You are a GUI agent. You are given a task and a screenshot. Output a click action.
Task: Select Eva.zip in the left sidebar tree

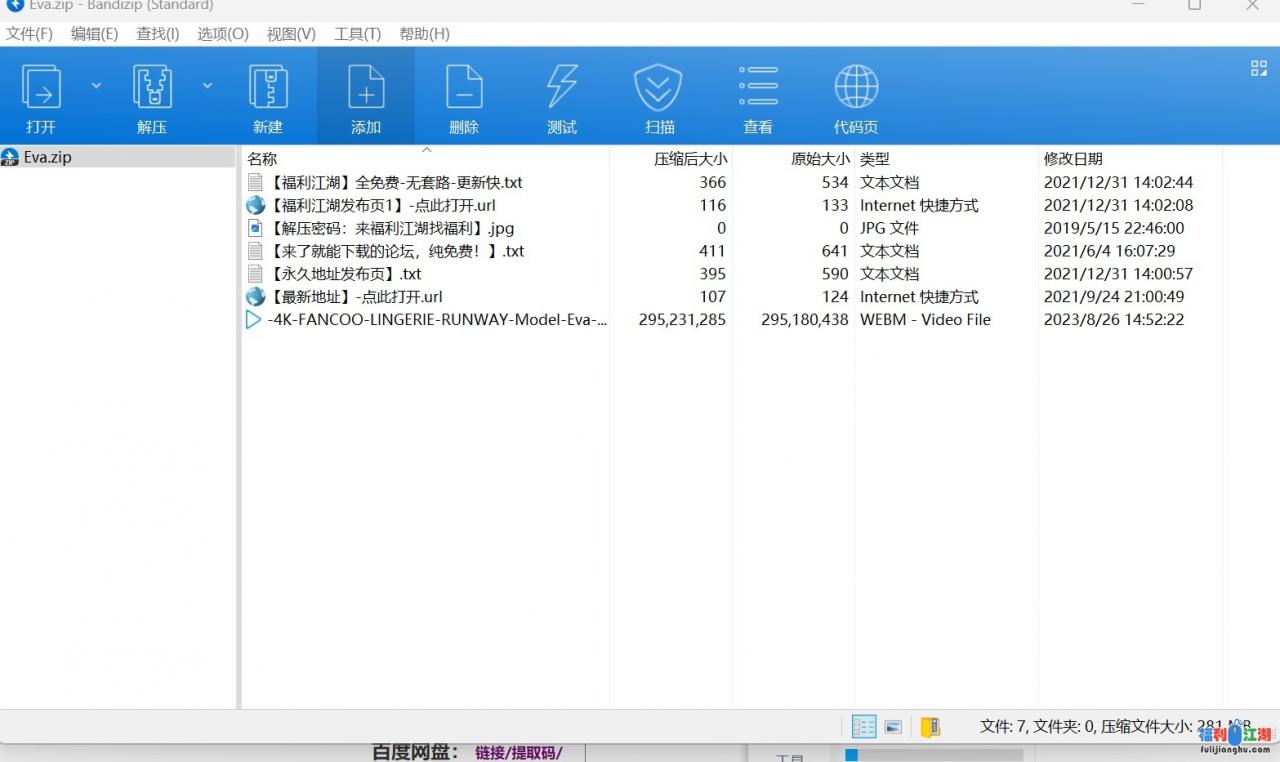coord(48,157)
